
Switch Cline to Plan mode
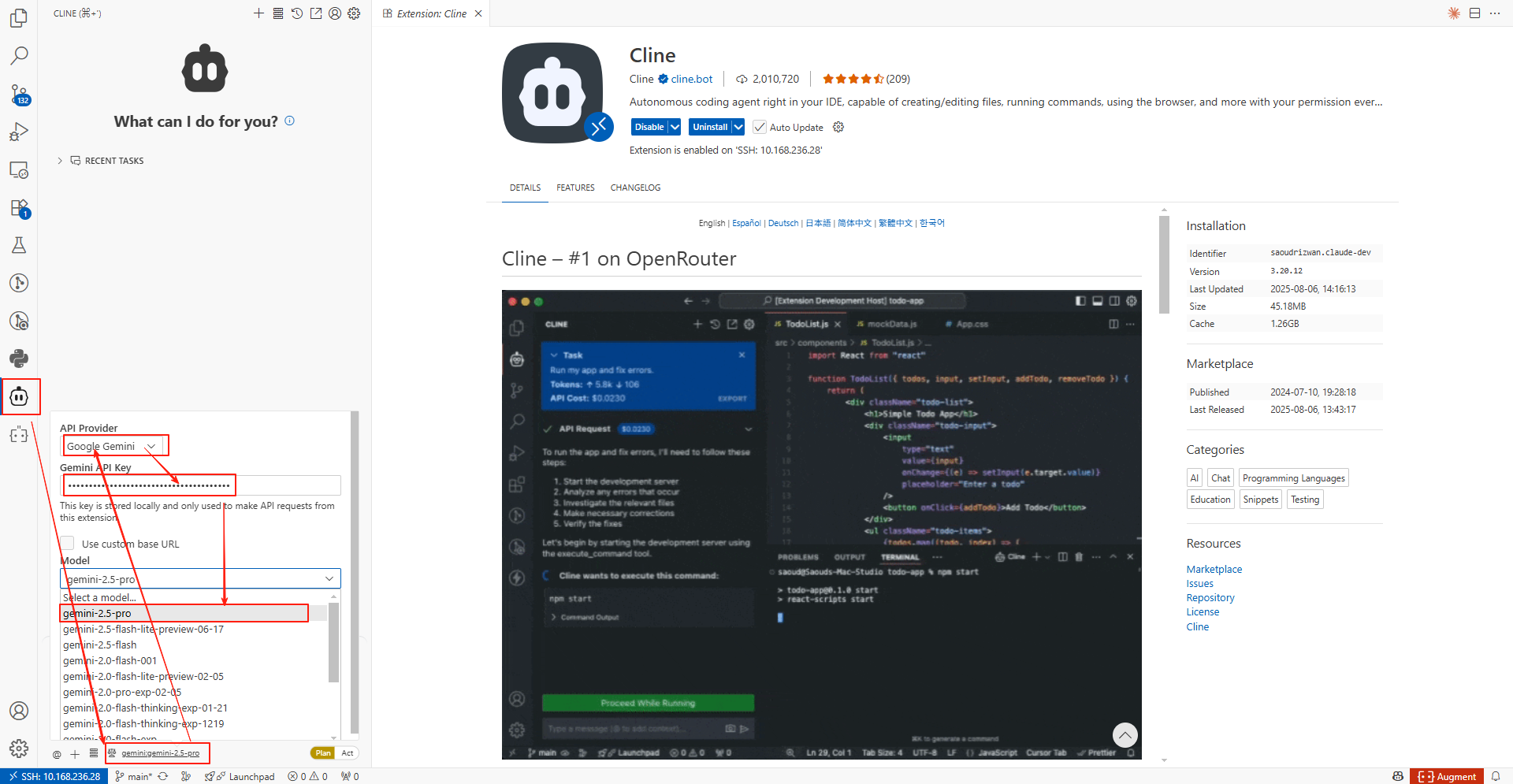323,753
